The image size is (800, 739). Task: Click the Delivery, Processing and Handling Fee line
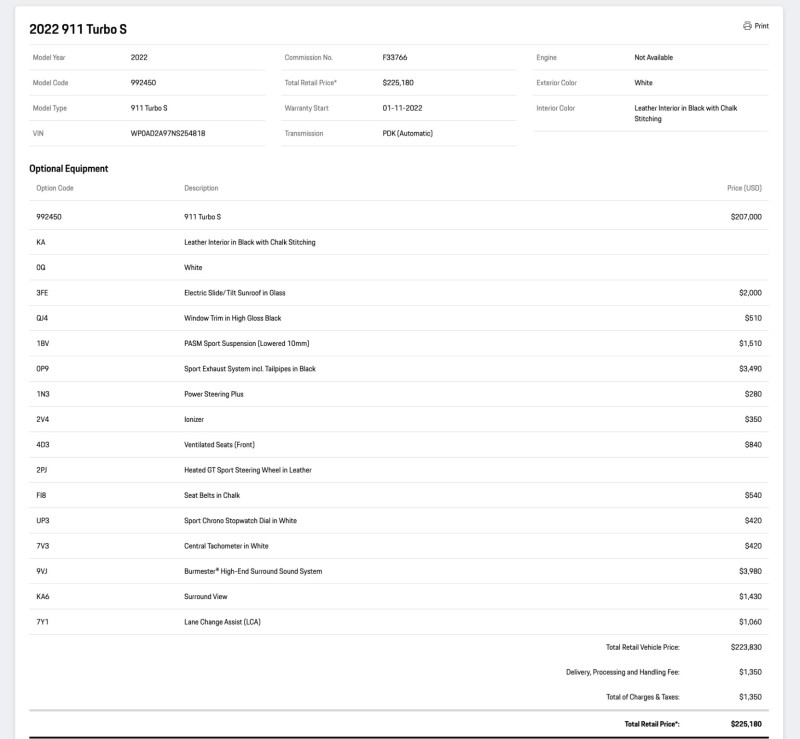pos(663,672)
